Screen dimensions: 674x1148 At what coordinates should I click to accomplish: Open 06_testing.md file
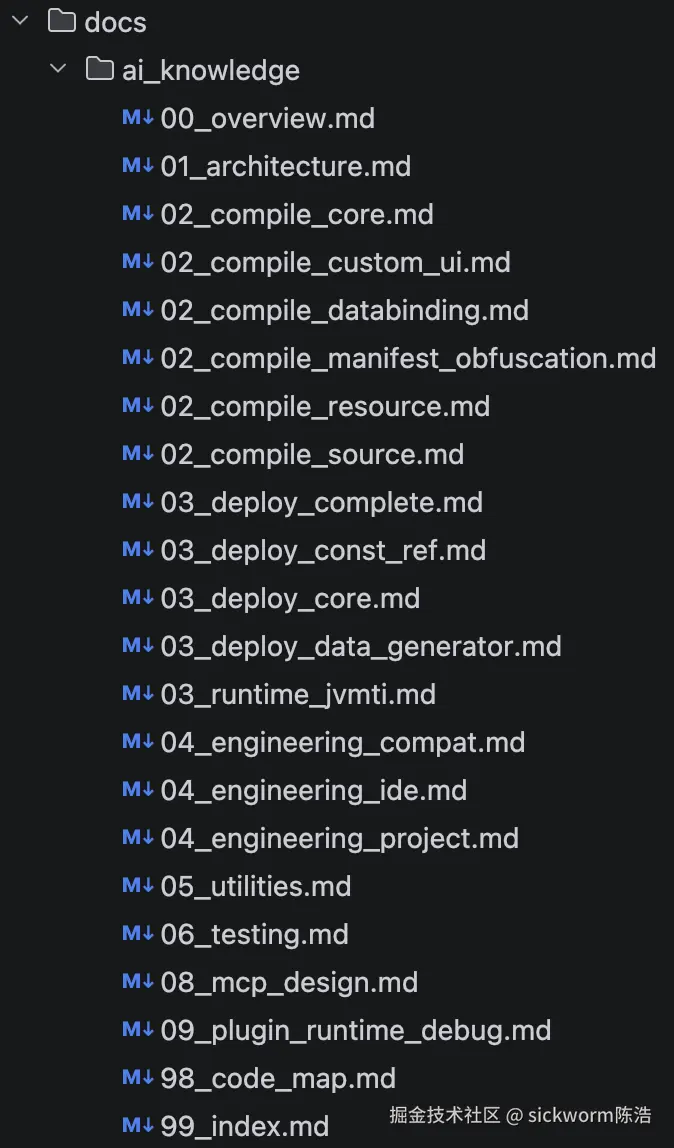pos(254,934)
